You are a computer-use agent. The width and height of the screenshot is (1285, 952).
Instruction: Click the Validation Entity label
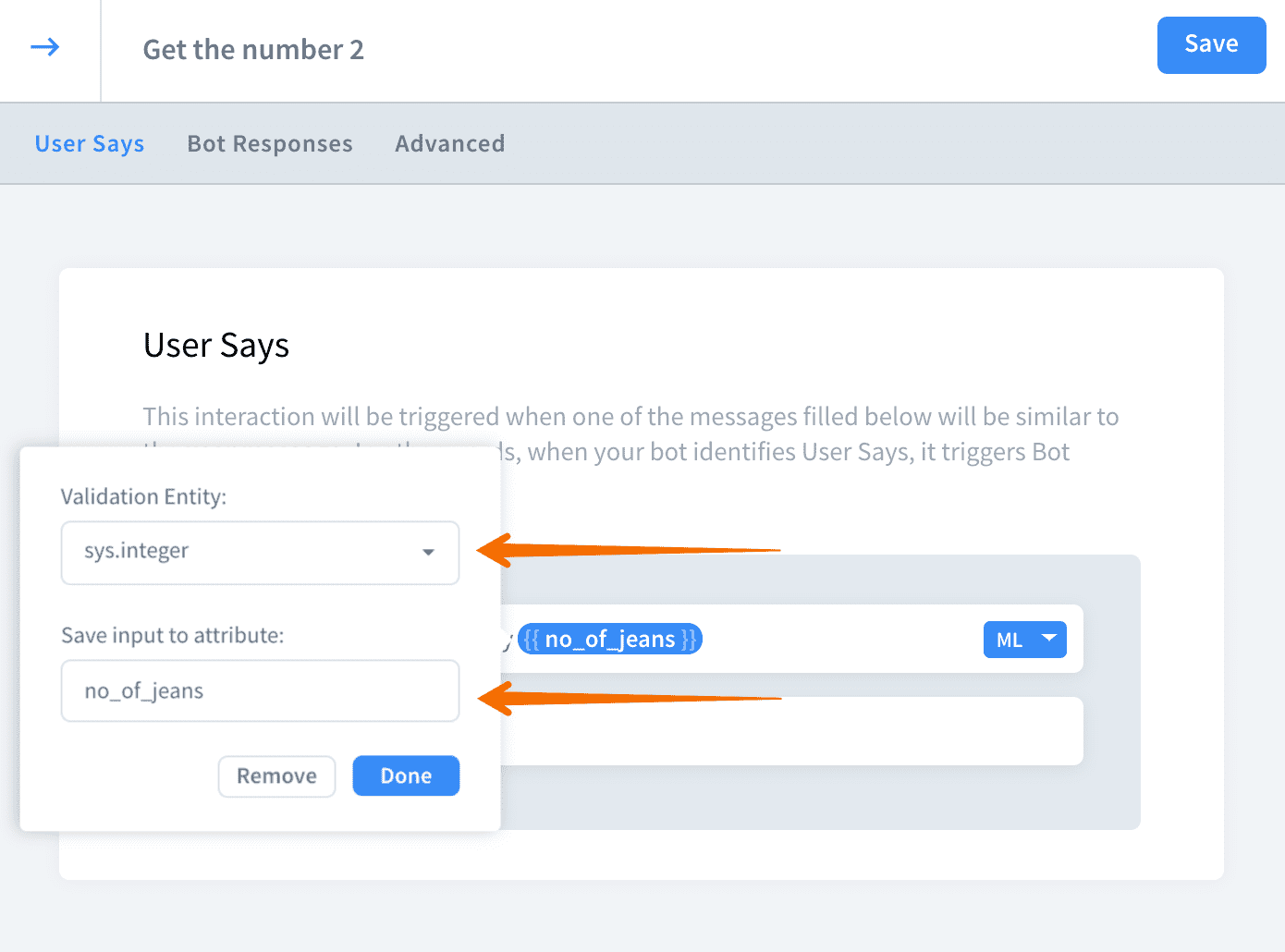pos(143,497)
